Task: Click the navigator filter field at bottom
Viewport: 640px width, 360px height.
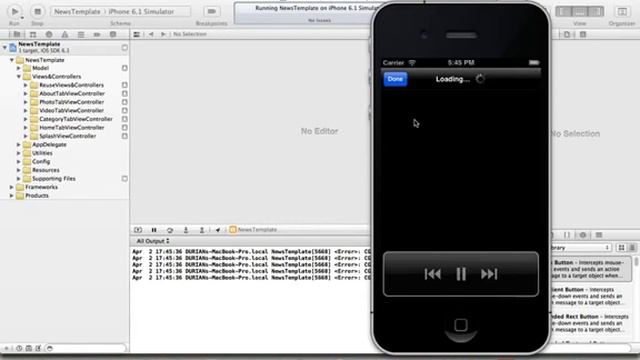Action: click(x=85, y=348)
